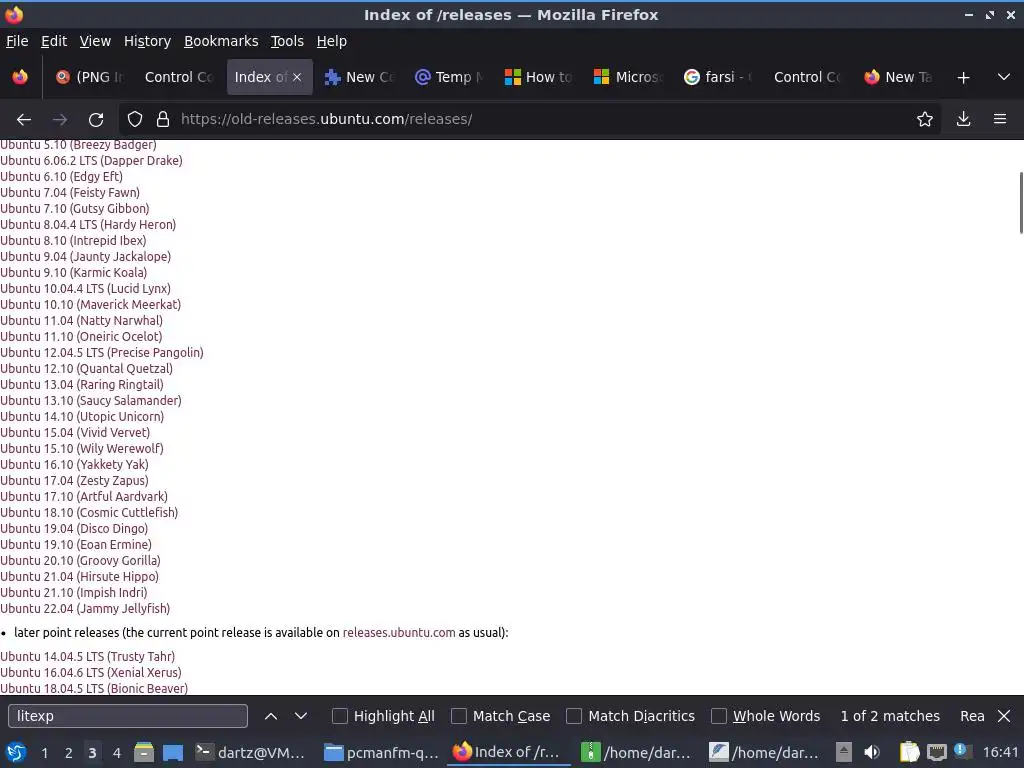Click the show desktop taskbar icon

(173, 752)
